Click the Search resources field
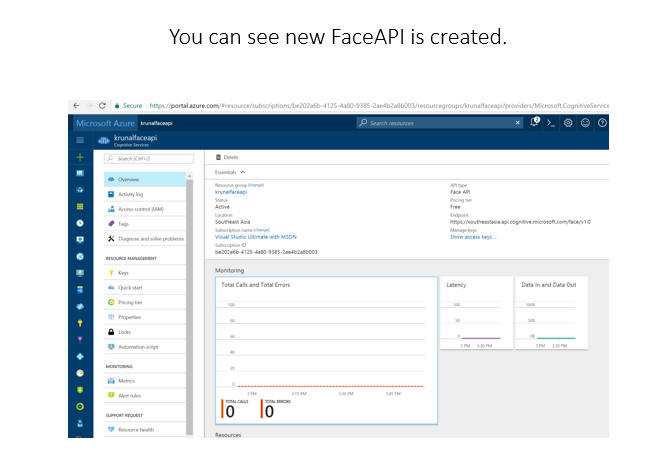Viewport: 661px width, 460px height. (440, 122)
